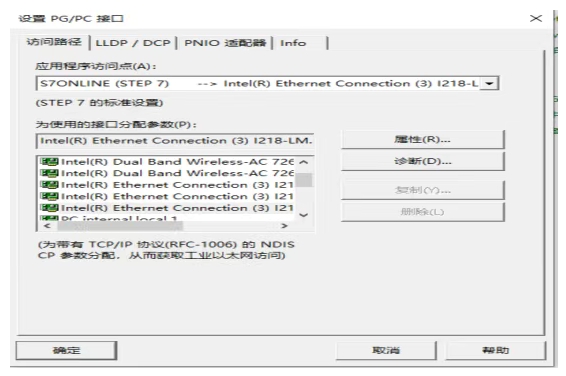The image size is (566, 376).
Task: Click the 设置 PG/PC 接口 title text
Action: [71, 18]
